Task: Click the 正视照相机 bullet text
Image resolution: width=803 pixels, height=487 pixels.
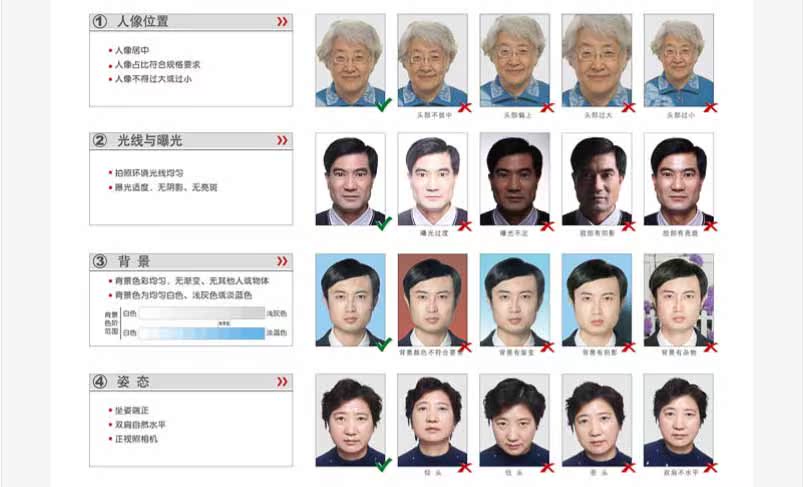Action: click(x=136, y=439)
